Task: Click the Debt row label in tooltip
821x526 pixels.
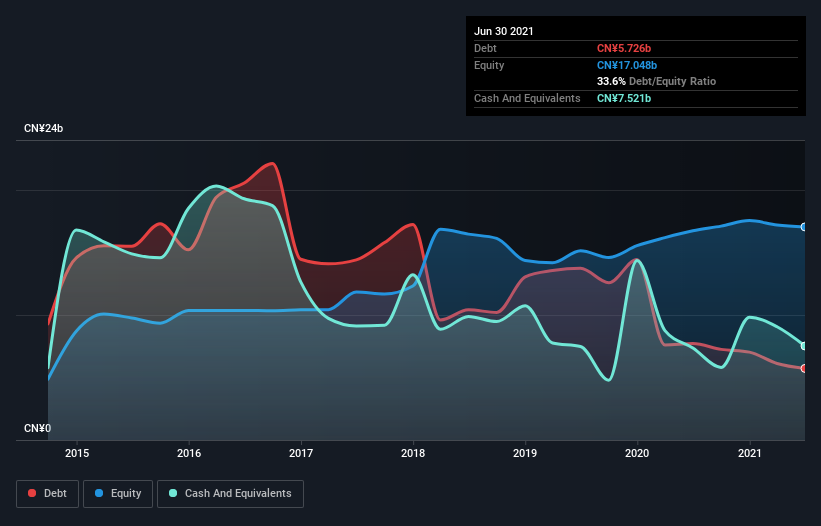Action: coord(485,49)
